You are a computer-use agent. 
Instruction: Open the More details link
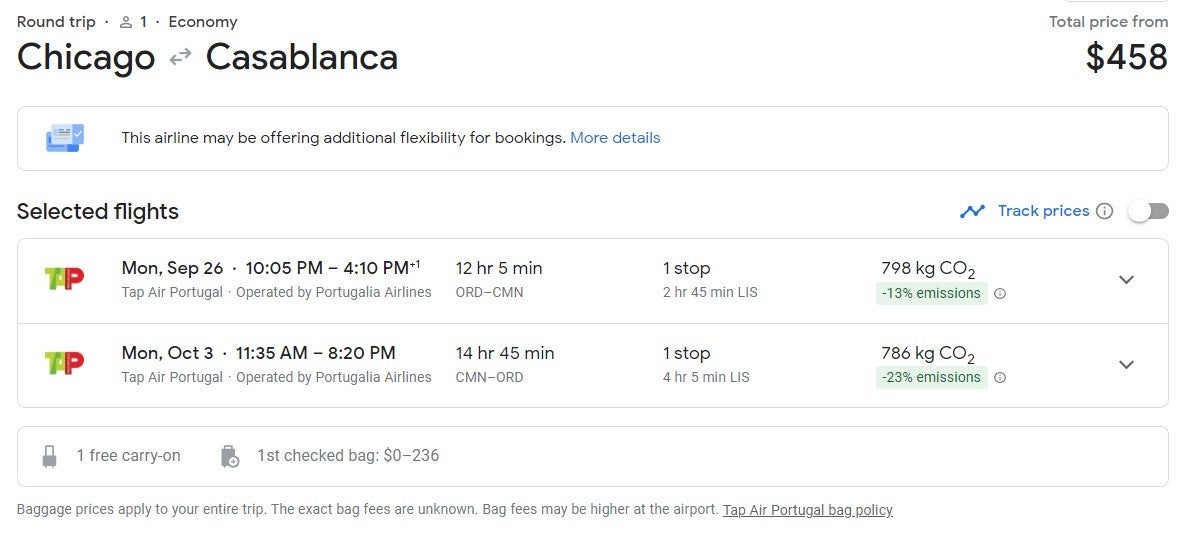[615, 138]
